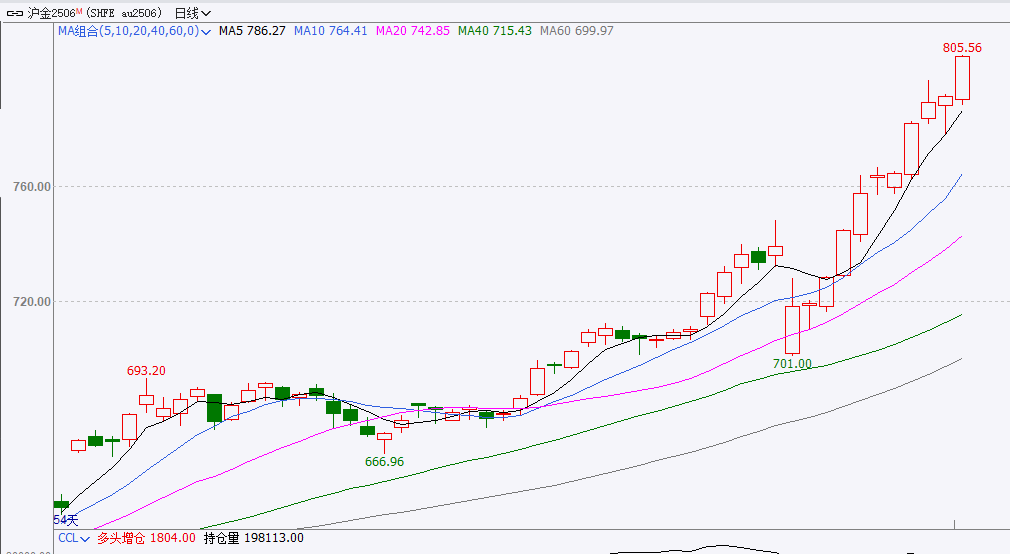Click the link icon beside 沪金2506
The width and height of the screenshot is (1010, 554).
tap(15, 13)
